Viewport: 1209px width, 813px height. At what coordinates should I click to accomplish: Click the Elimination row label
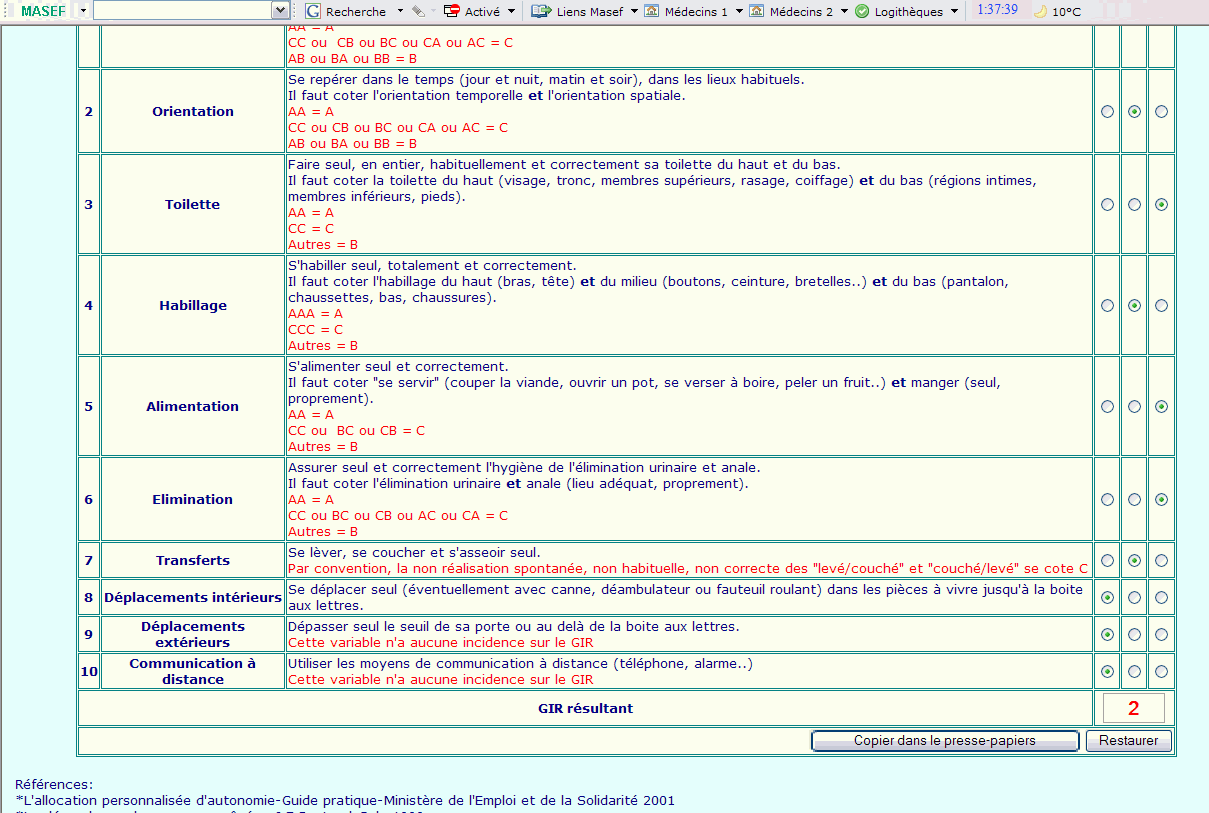pyautogui.click(x=193, y=499)
